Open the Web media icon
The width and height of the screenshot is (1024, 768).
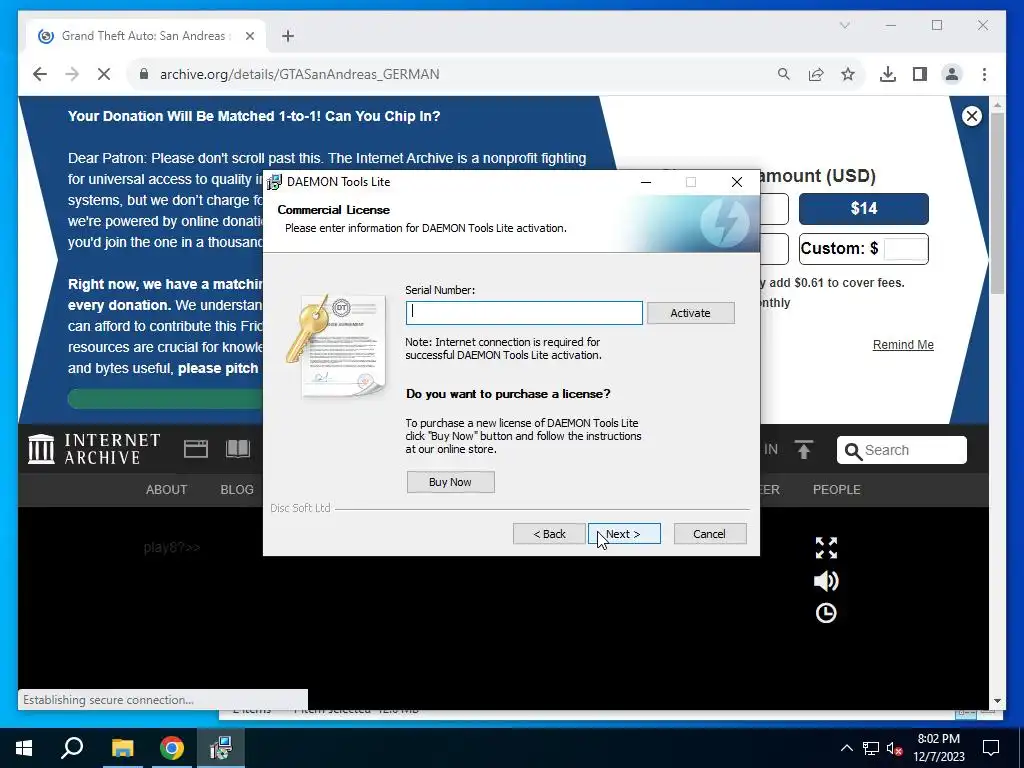tap(195, 449)
